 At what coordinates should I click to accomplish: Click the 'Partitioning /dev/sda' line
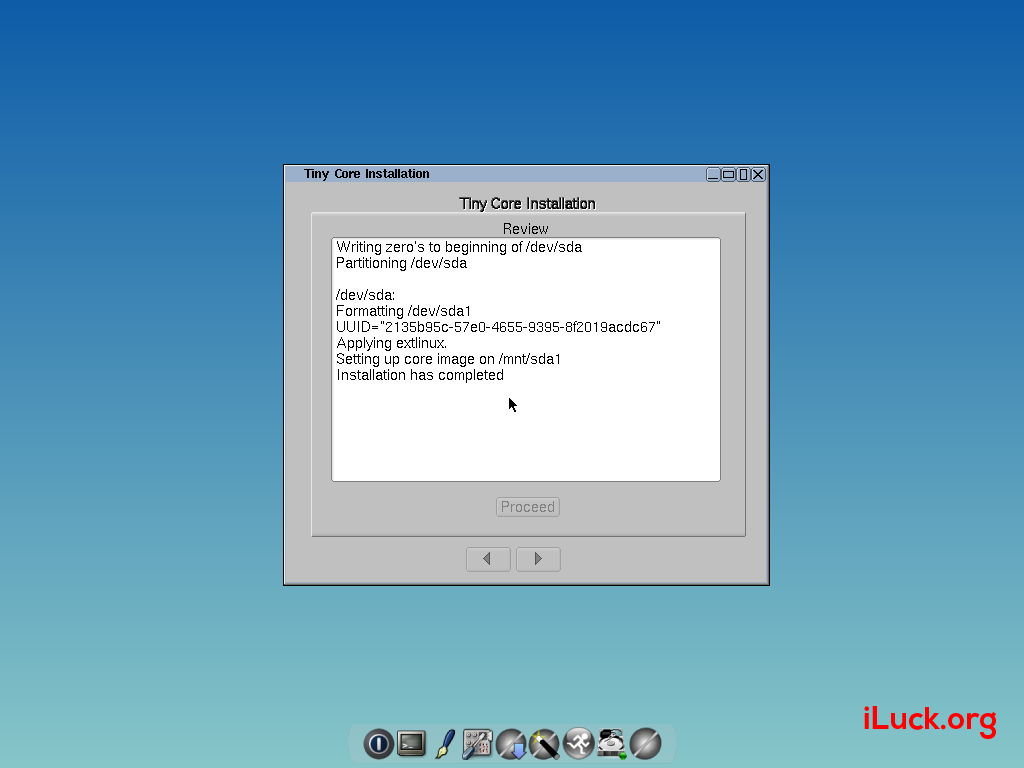pos(402,263)
